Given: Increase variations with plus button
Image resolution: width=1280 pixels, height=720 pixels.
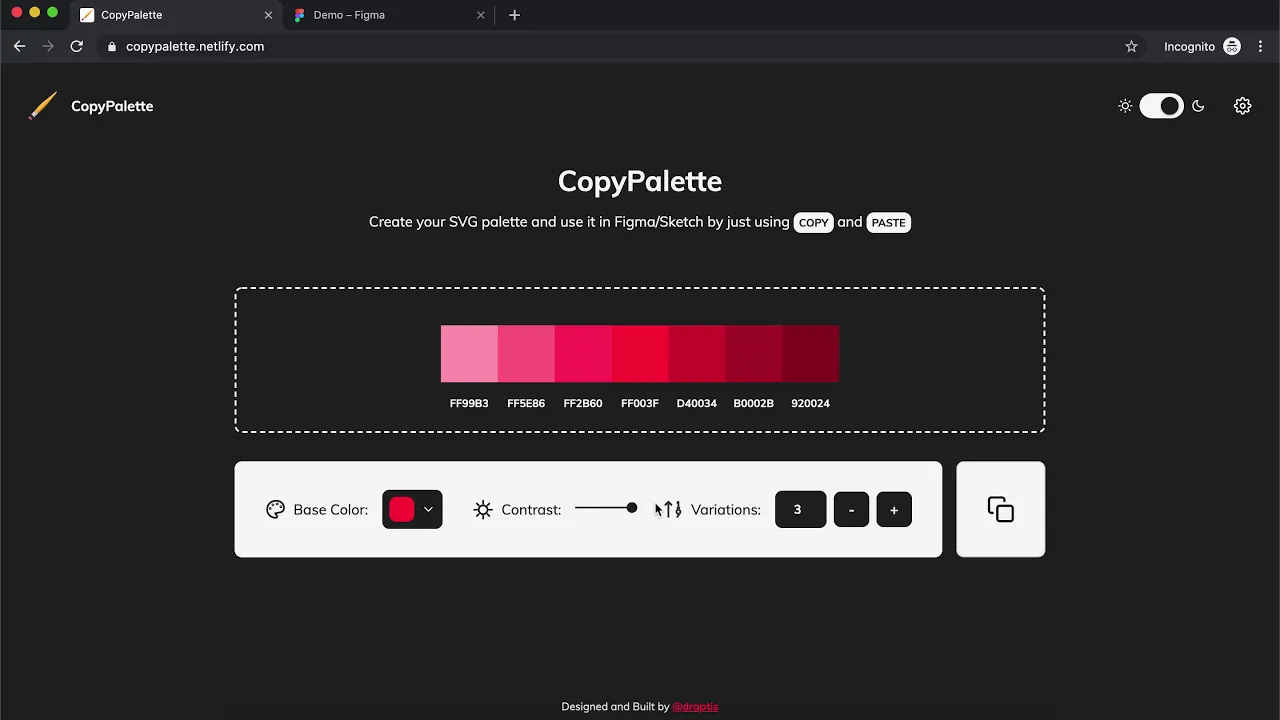Looking at the screenshot, I should pyautogui.click(x=894, y=509).
